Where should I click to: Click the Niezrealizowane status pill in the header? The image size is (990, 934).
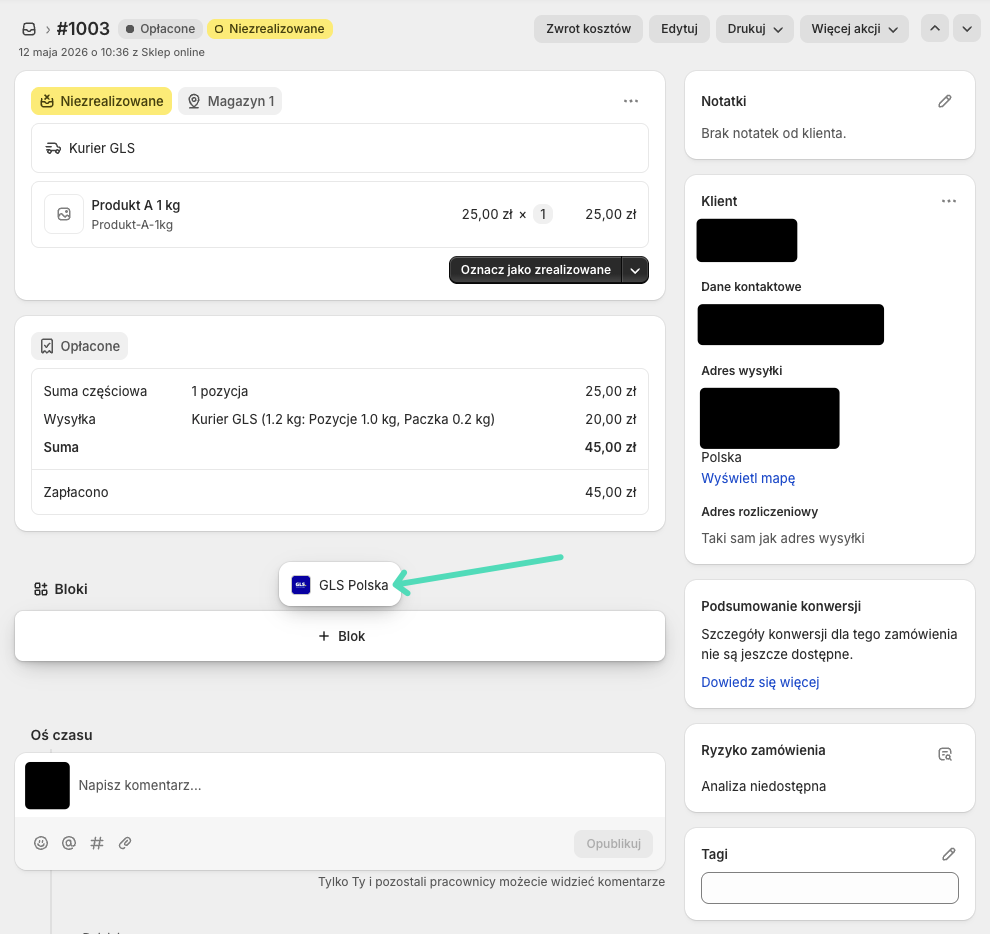270,29
